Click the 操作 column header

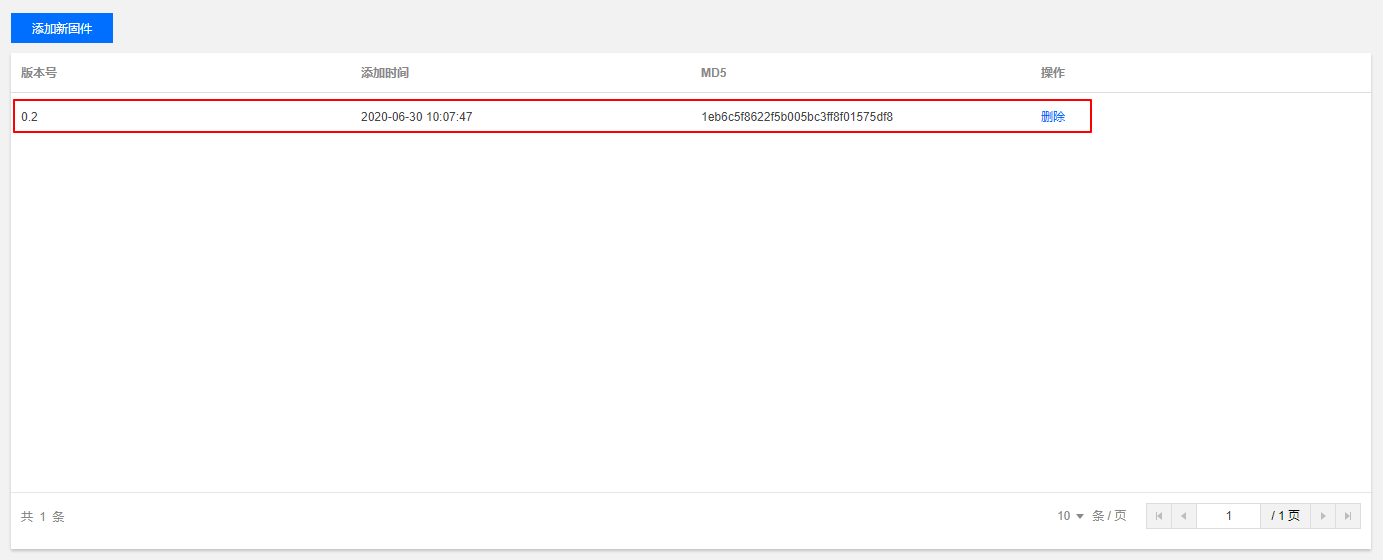point(1053,73)
